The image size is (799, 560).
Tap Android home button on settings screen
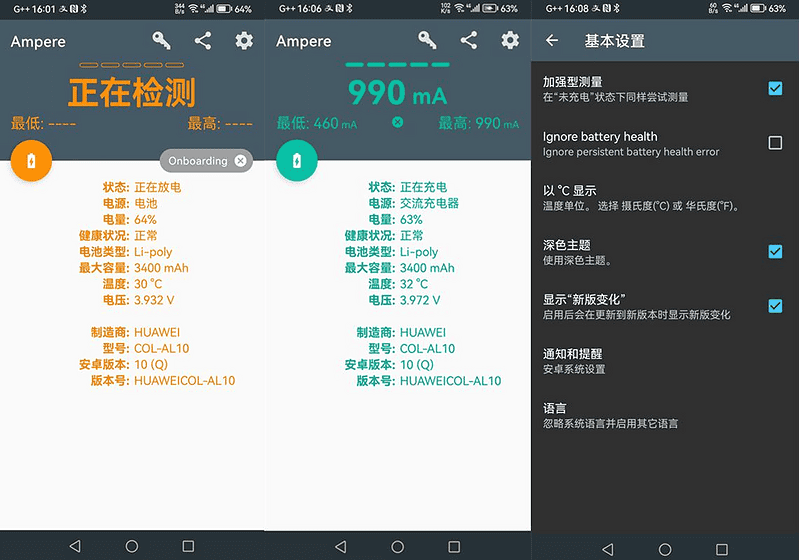tap(665, 549)
